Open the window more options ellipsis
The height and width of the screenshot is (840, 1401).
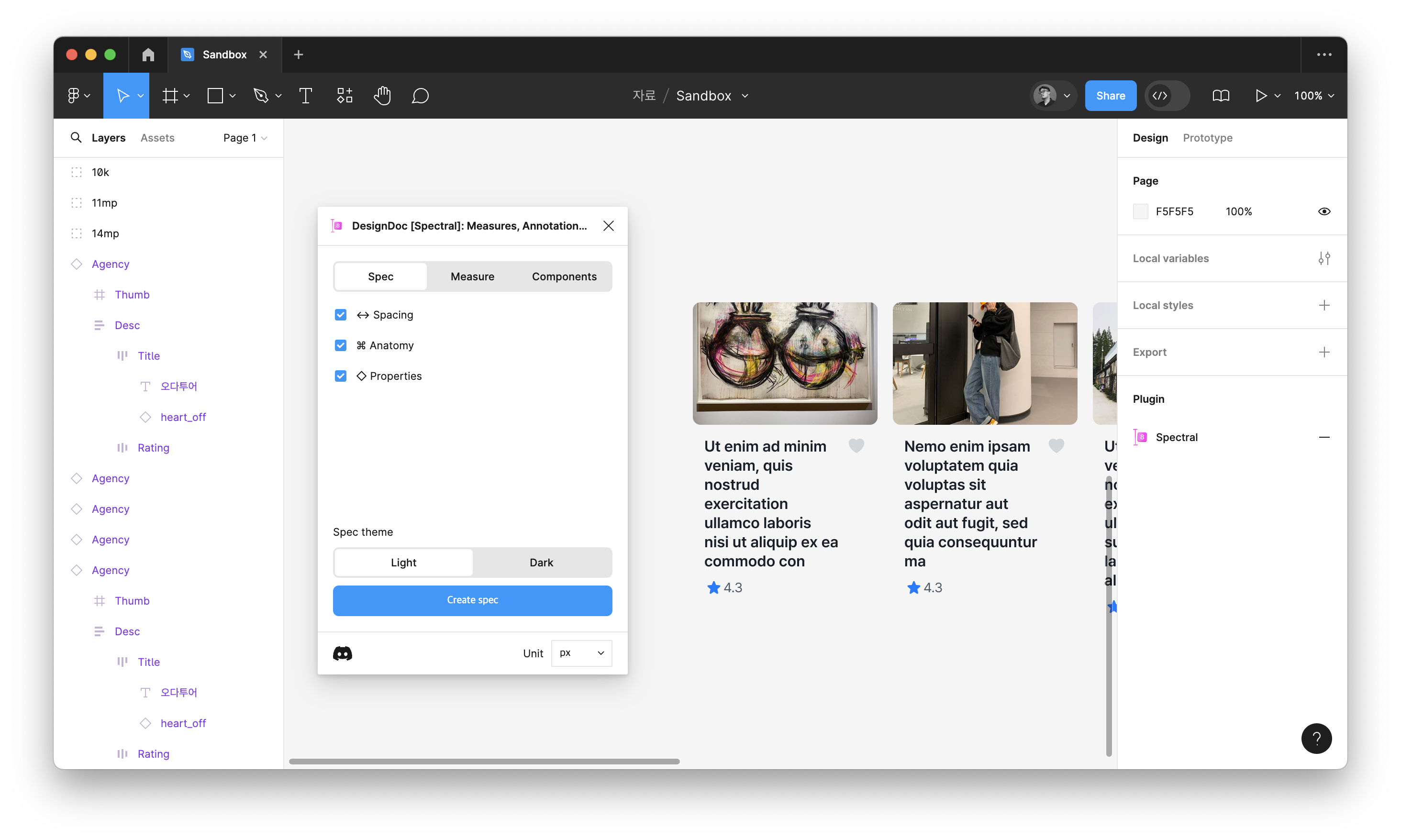(1323, 55)
